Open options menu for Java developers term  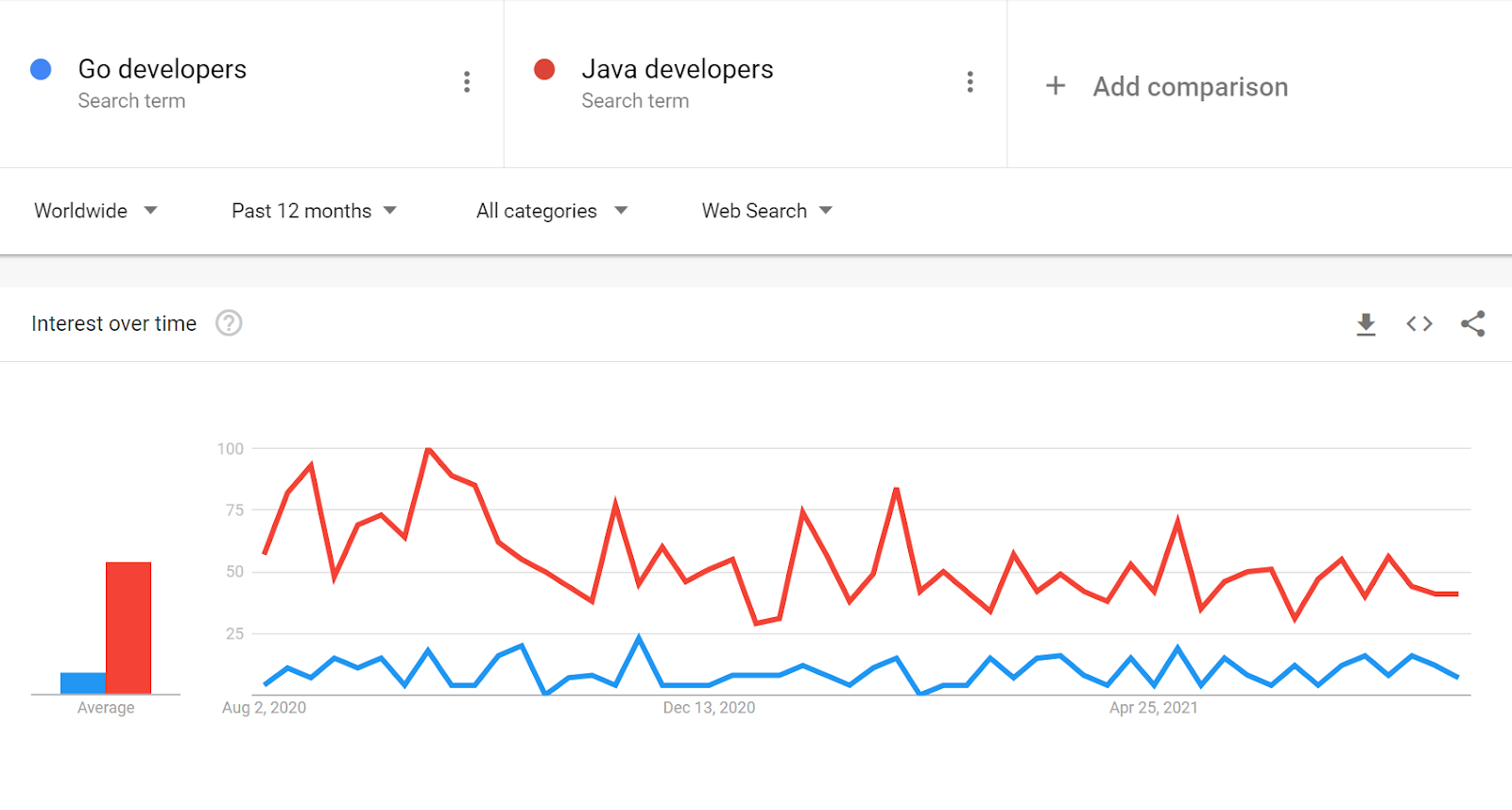pyautogui.click(x=970, y=82)
